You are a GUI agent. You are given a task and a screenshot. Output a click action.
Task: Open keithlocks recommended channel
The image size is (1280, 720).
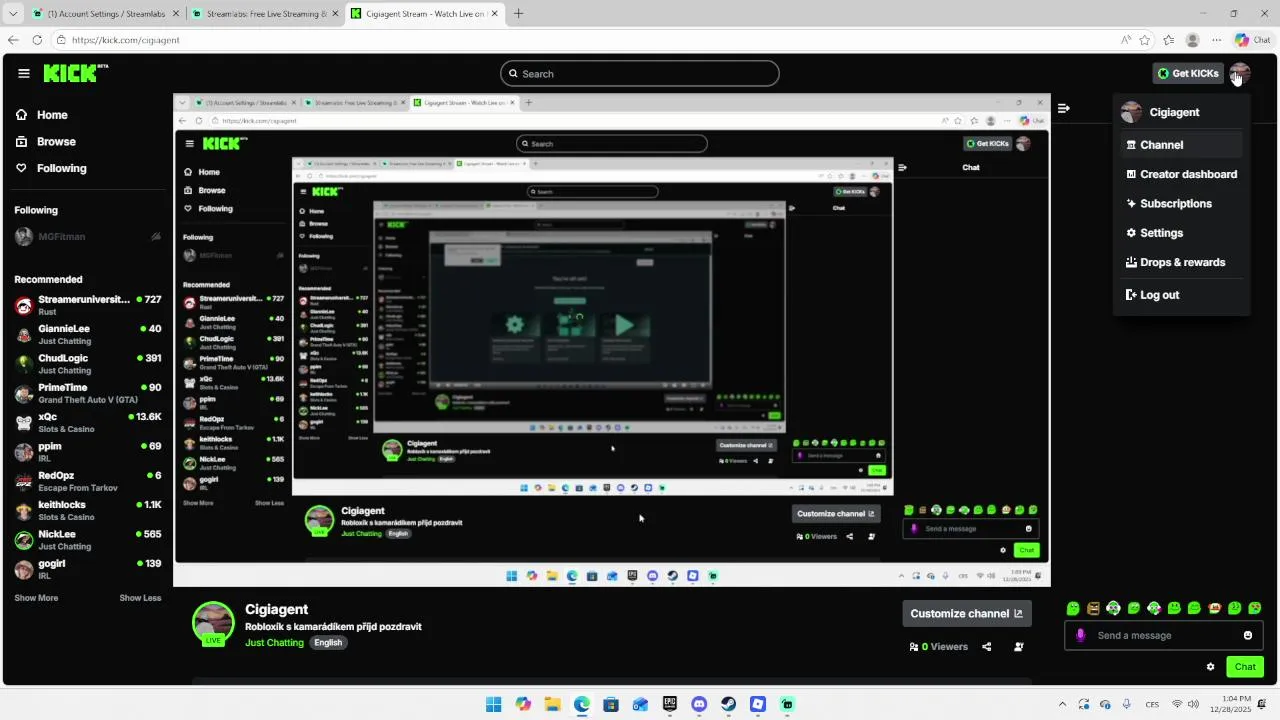87,511
